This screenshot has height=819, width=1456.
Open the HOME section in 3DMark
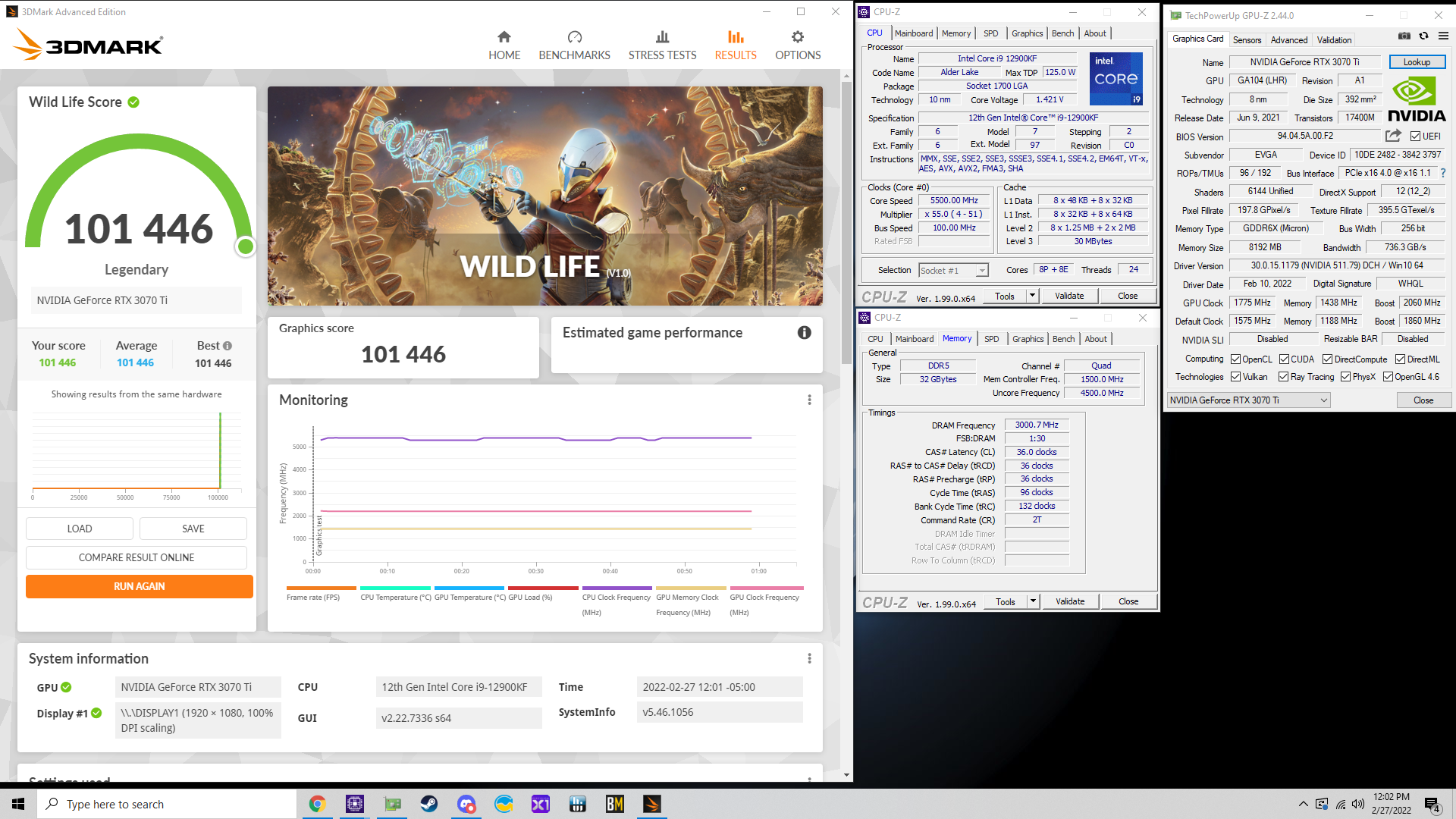pyautogui.click(x=504, y=45)
